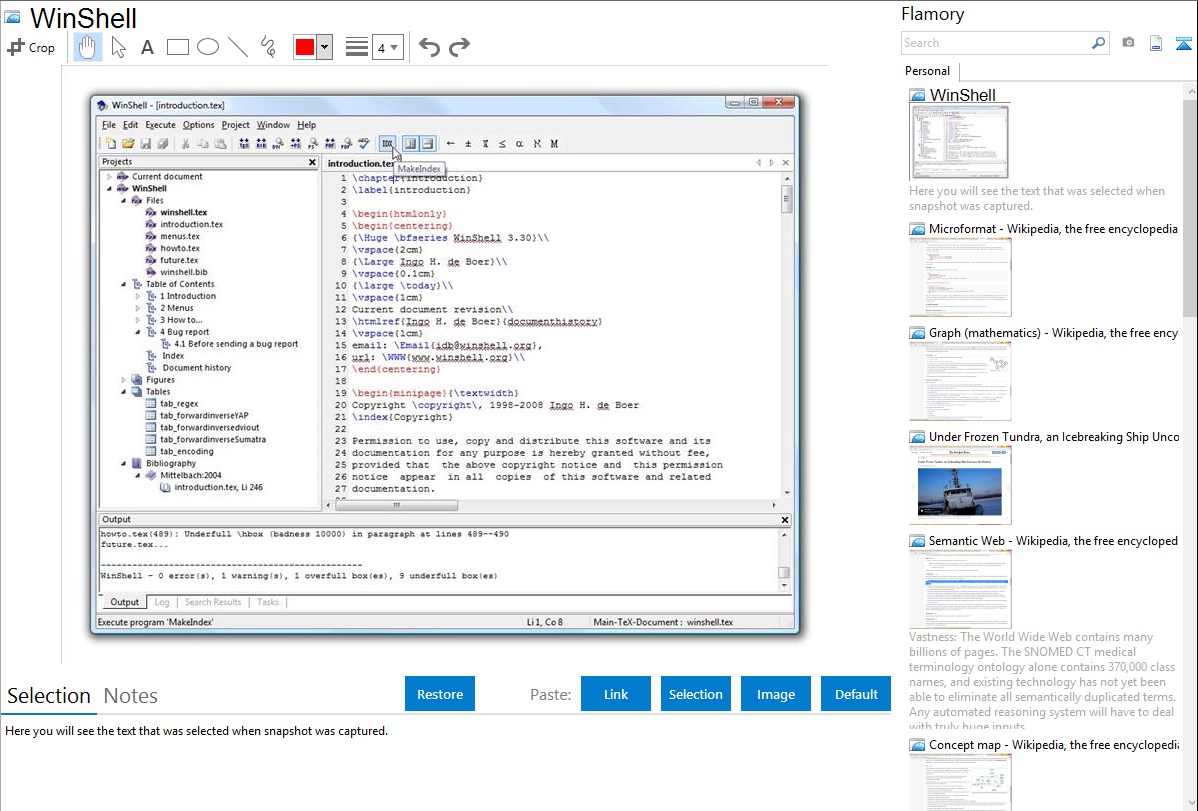Click the Default paste button
Screen dimensions: 1198x811
[x=856, y=694]
